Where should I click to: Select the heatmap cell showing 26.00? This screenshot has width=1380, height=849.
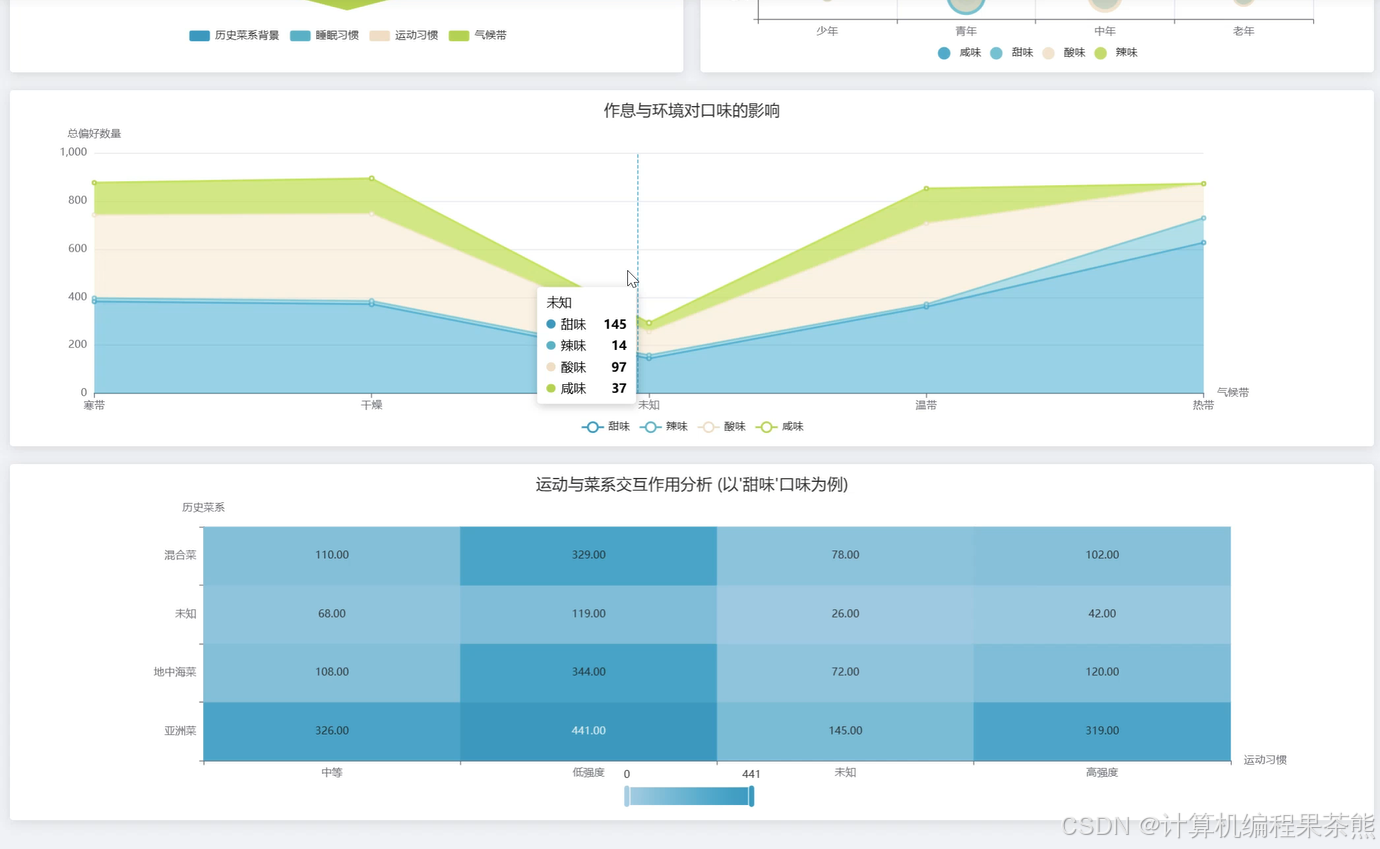click(845, 614)
